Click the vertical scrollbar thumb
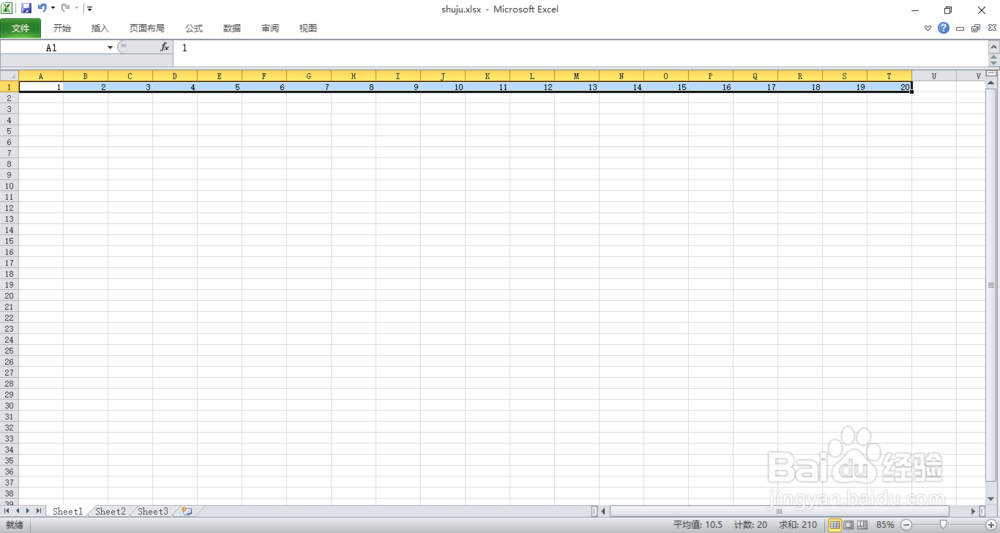This screenshot has height=533, width=1000. point(990,284)
